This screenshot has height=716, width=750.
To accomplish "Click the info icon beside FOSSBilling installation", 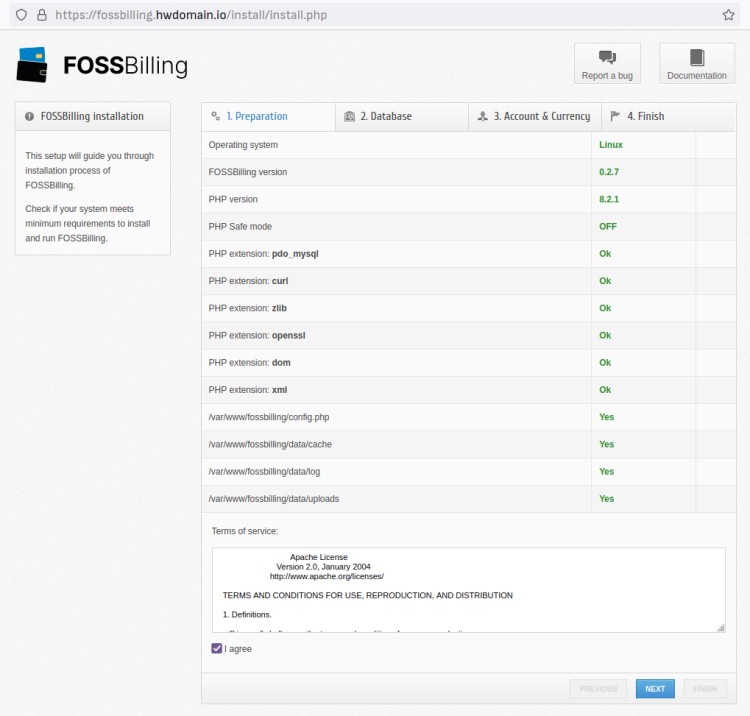I will point(30,116).
